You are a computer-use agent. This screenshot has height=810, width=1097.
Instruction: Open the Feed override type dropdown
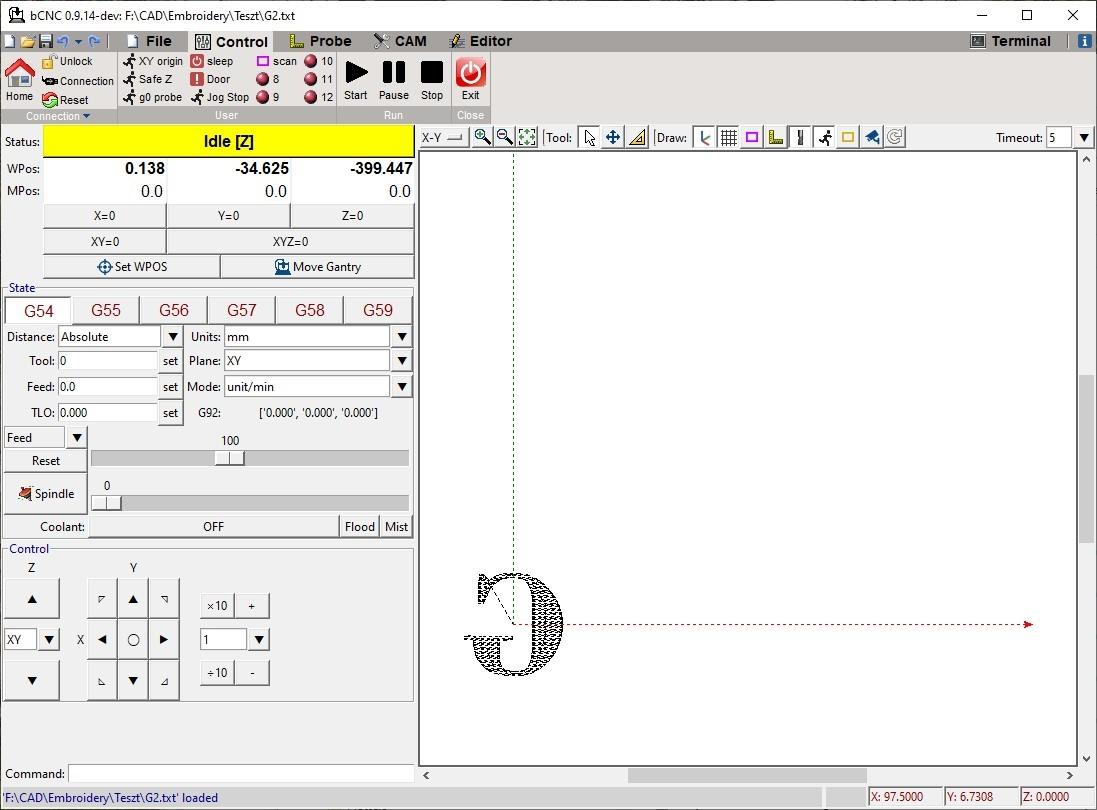76,438
